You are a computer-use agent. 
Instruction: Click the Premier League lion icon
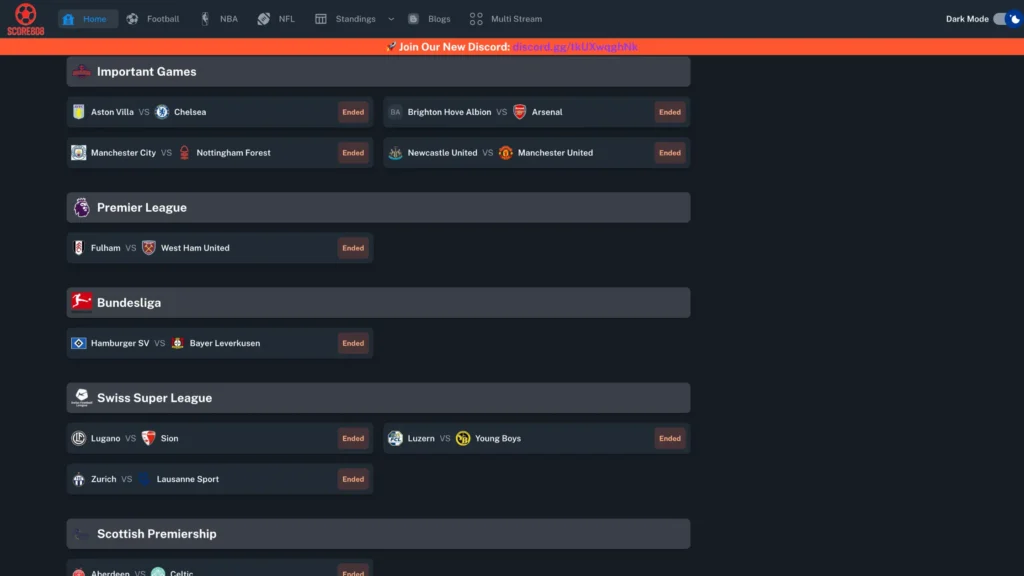[x=82, y=207]
